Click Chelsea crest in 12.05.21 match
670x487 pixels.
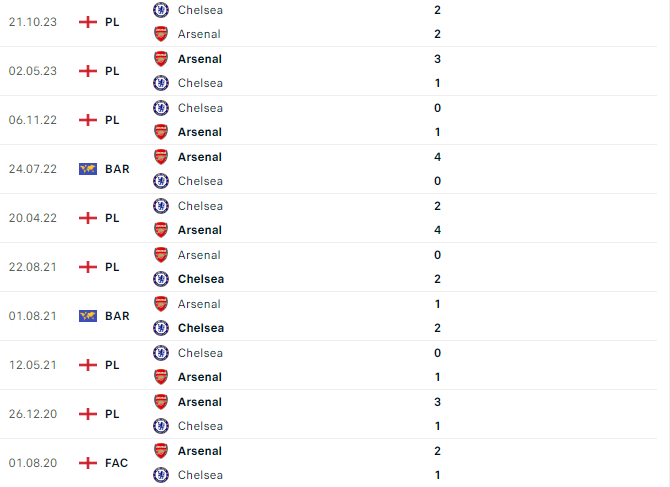click(161, 353)
